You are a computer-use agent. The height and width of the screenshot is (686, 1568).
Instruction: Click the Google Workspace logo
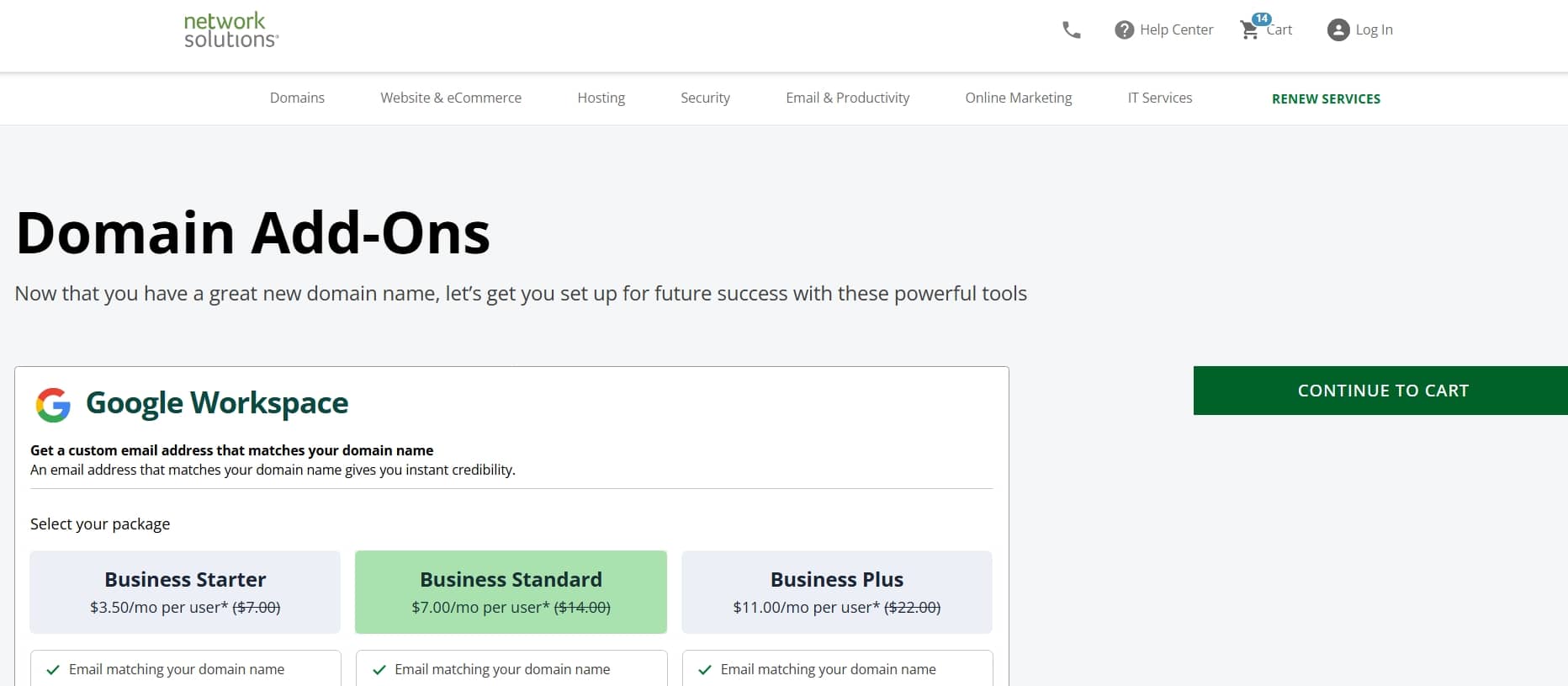pyautogui.click(x=52, y=403)
